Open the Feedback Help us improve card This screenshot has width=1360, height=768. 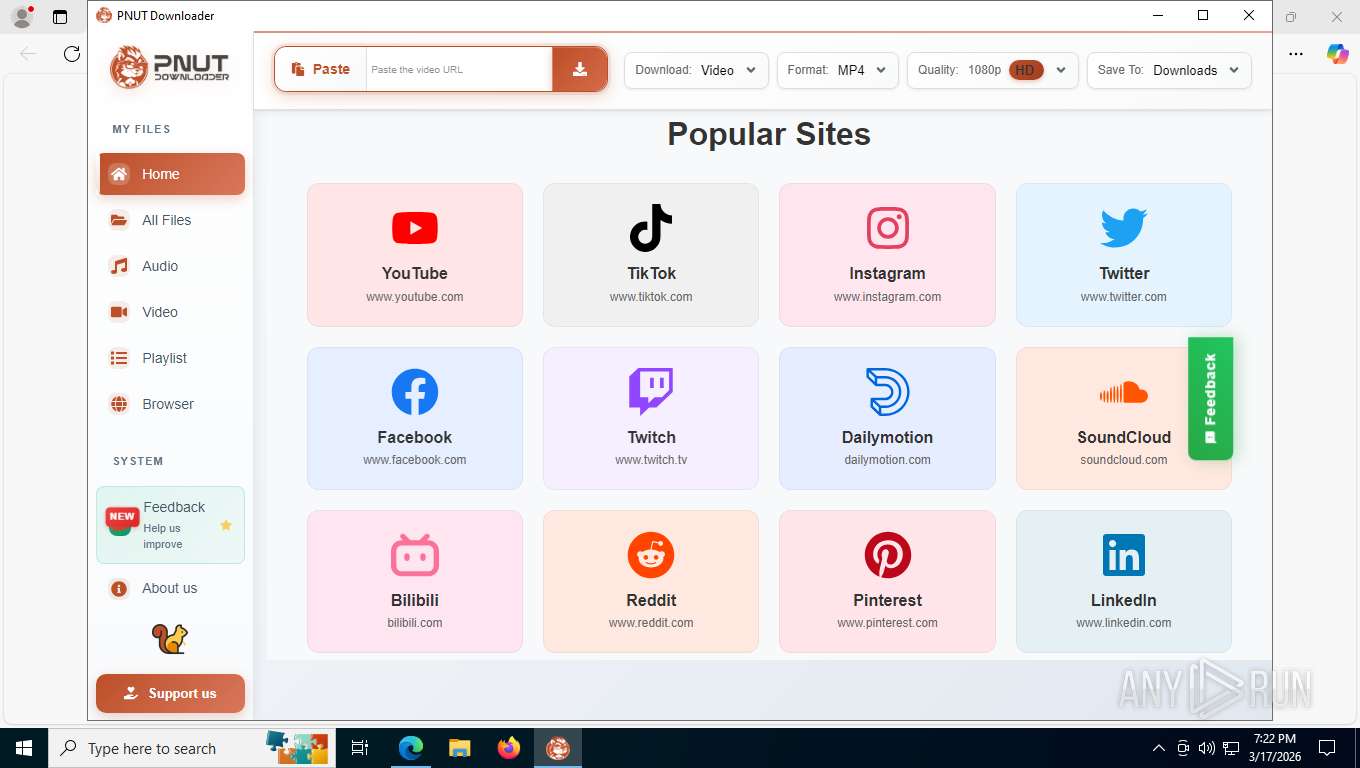170,525
